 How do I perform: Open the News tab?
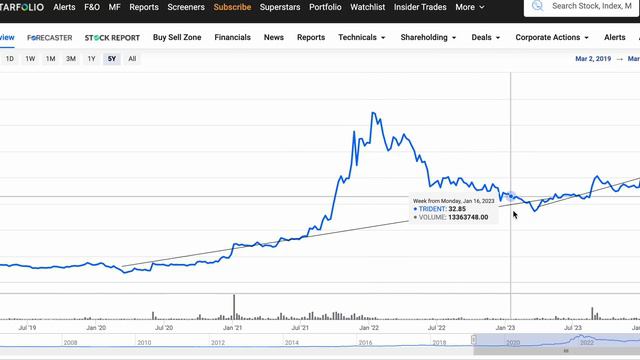pyautogui.click(x=273, y=37)
